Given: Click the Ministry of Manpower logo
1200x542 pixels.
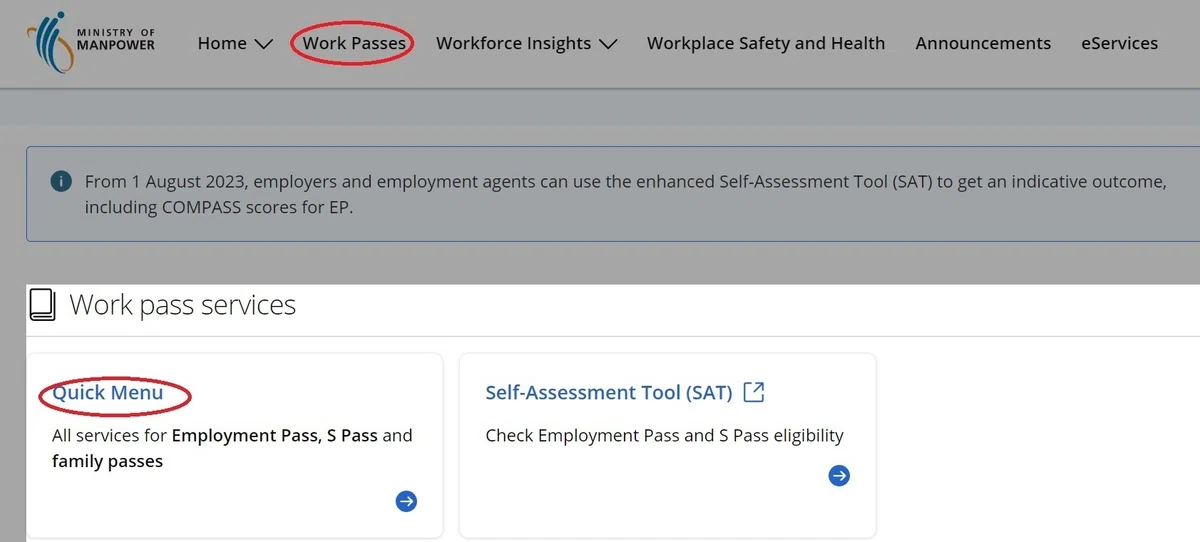Looking at the screenshot, I should click(92, 44).
